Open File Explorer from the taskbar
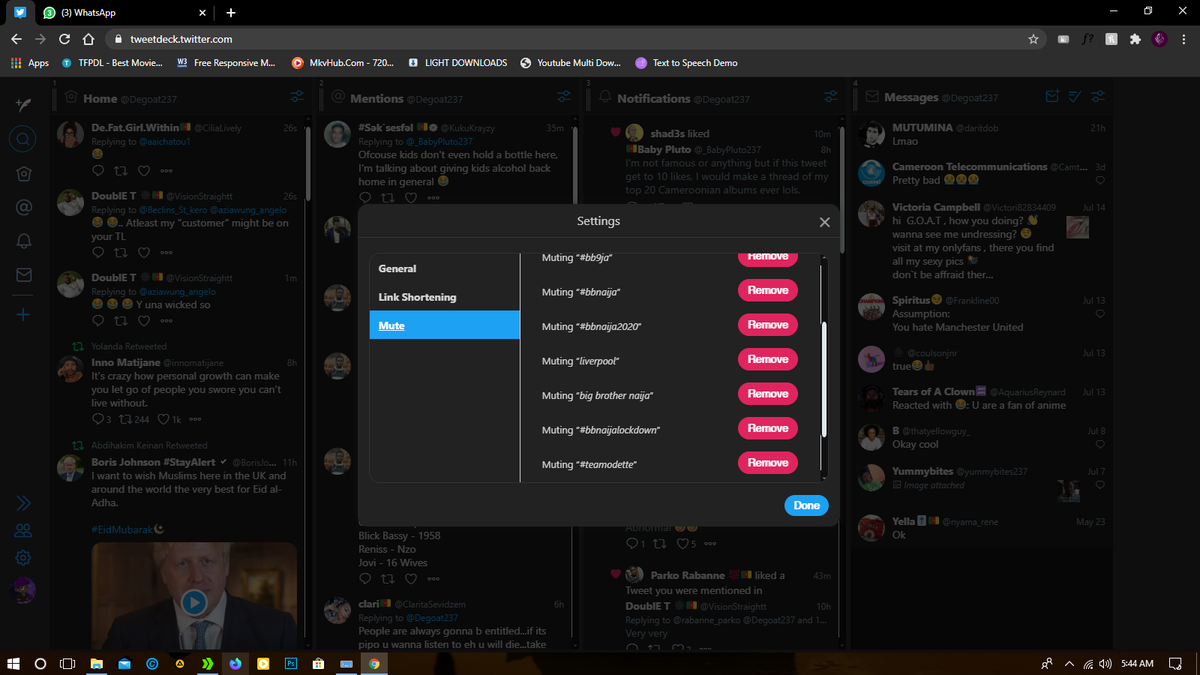 click(x=97, y=663)
